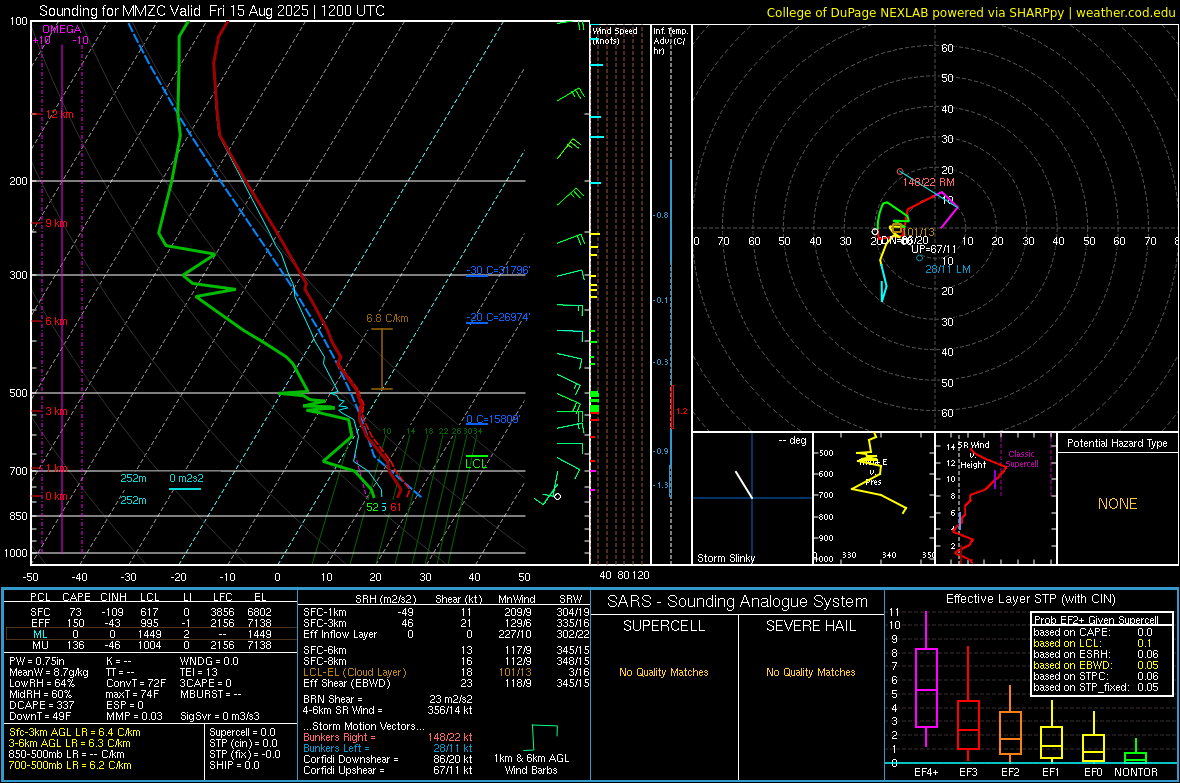Viewport: 1180px width, 783px height.
Task: Select the Eff Shear (EBWD) row
Action: (446, 683)
